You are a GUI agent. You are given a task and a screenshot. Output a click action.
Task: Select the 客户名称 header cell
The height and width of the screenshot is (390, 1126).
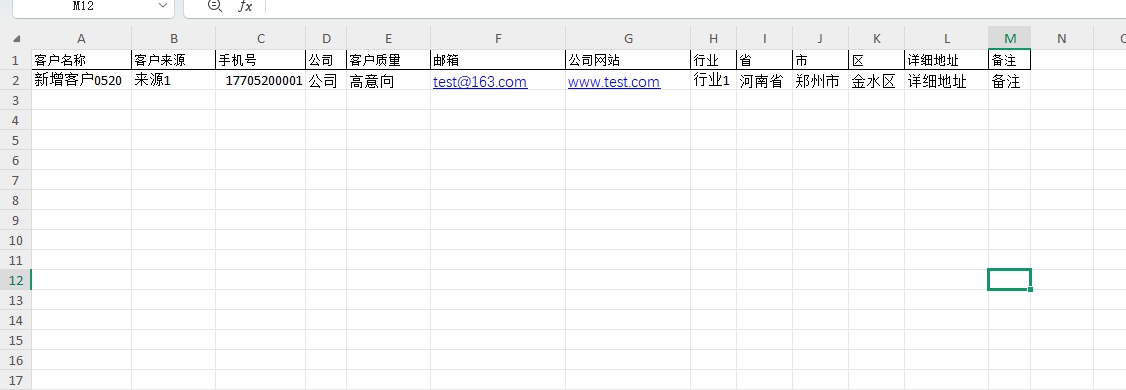(x=81, y=60)
